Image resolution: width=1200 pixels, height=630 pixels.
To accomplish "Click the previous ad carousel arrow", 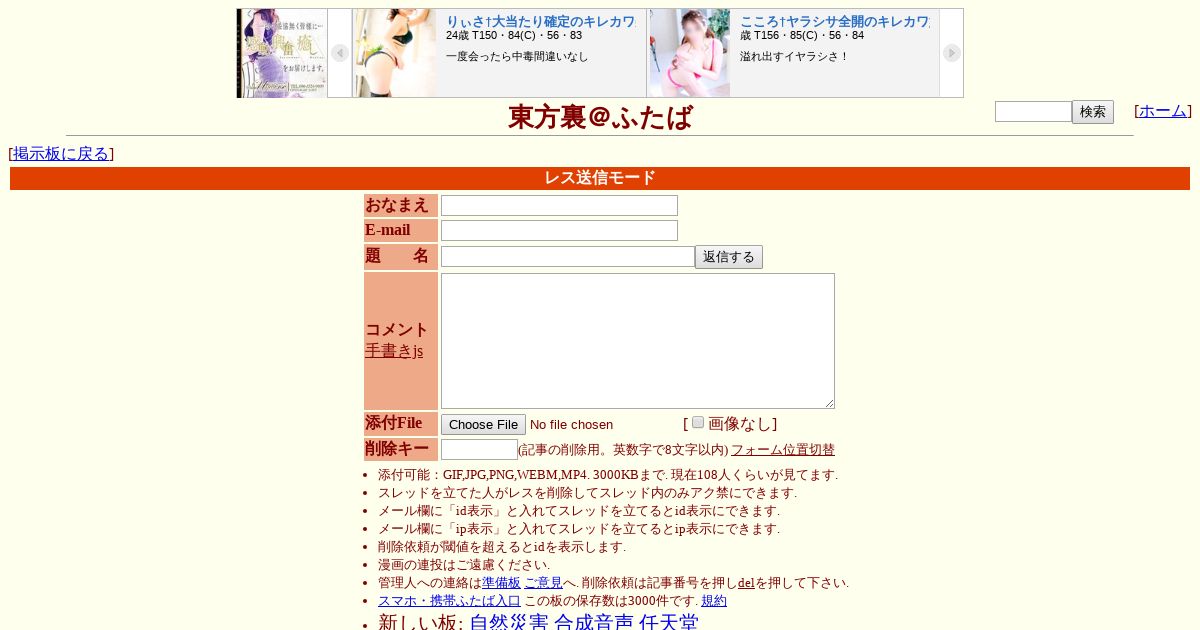I will click(x=340, y=53).
